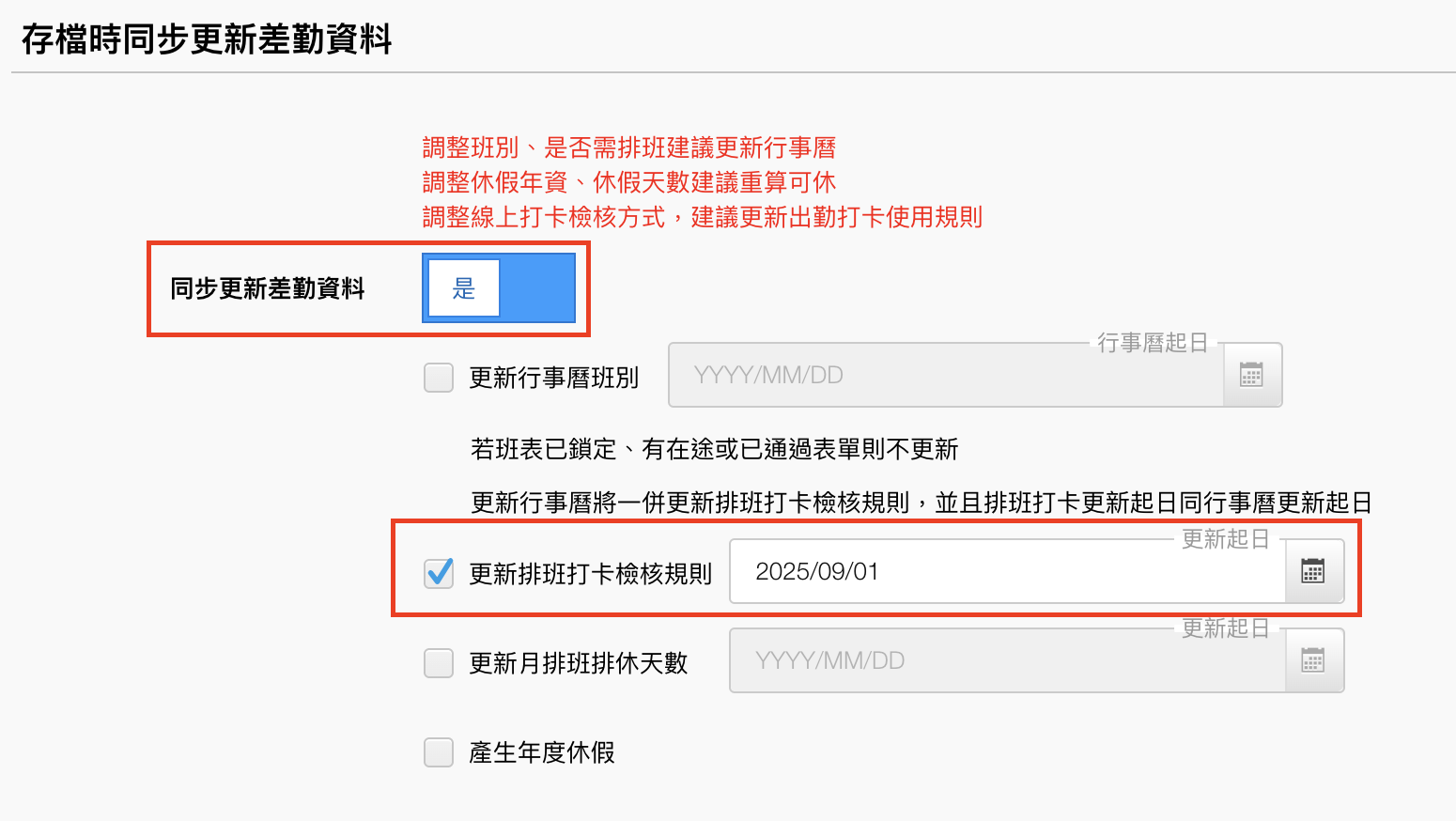Click the 更新月排班排休天數 label text

579,663
